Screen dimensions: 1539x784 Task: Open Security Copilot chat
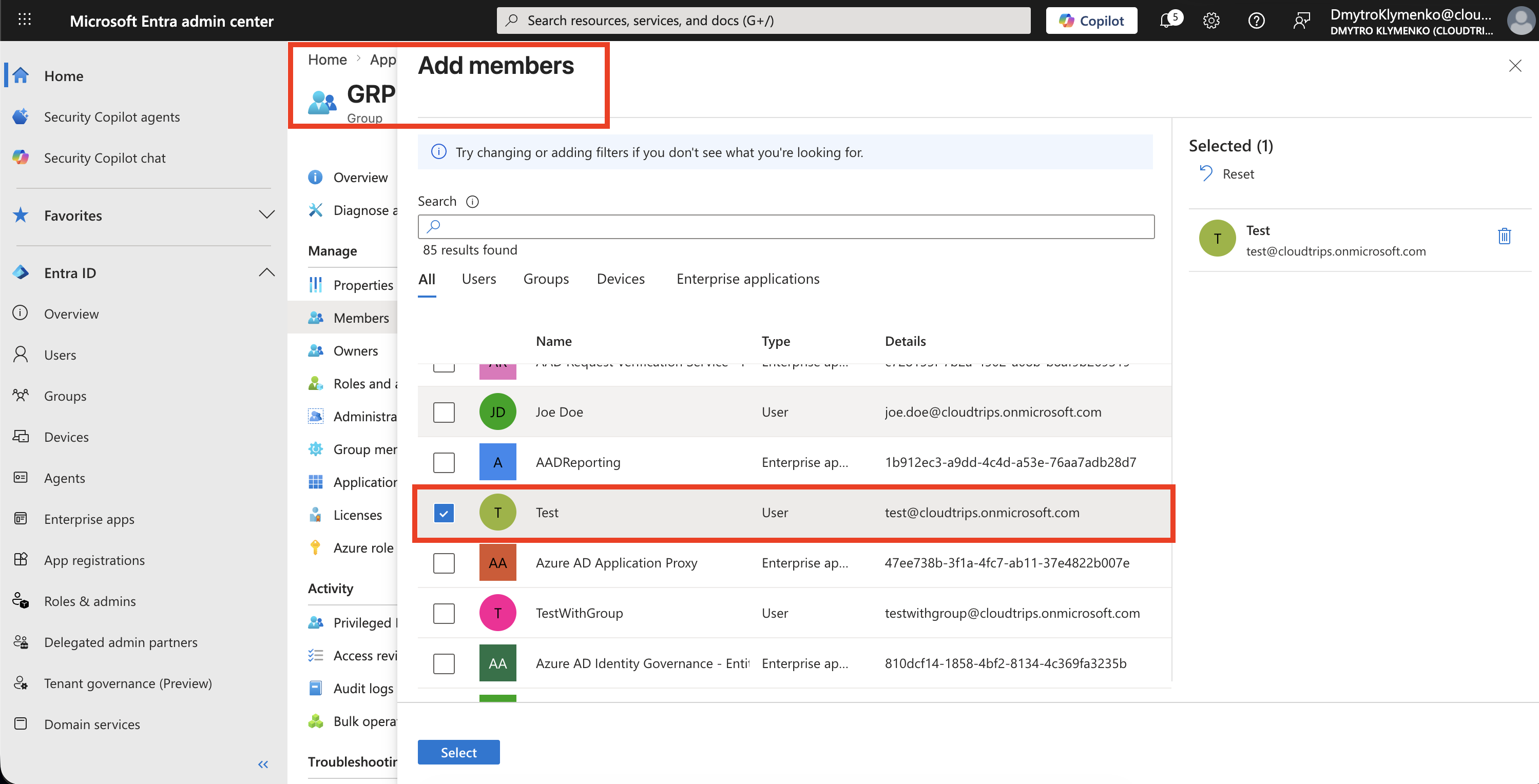click(x=105, y=158)
